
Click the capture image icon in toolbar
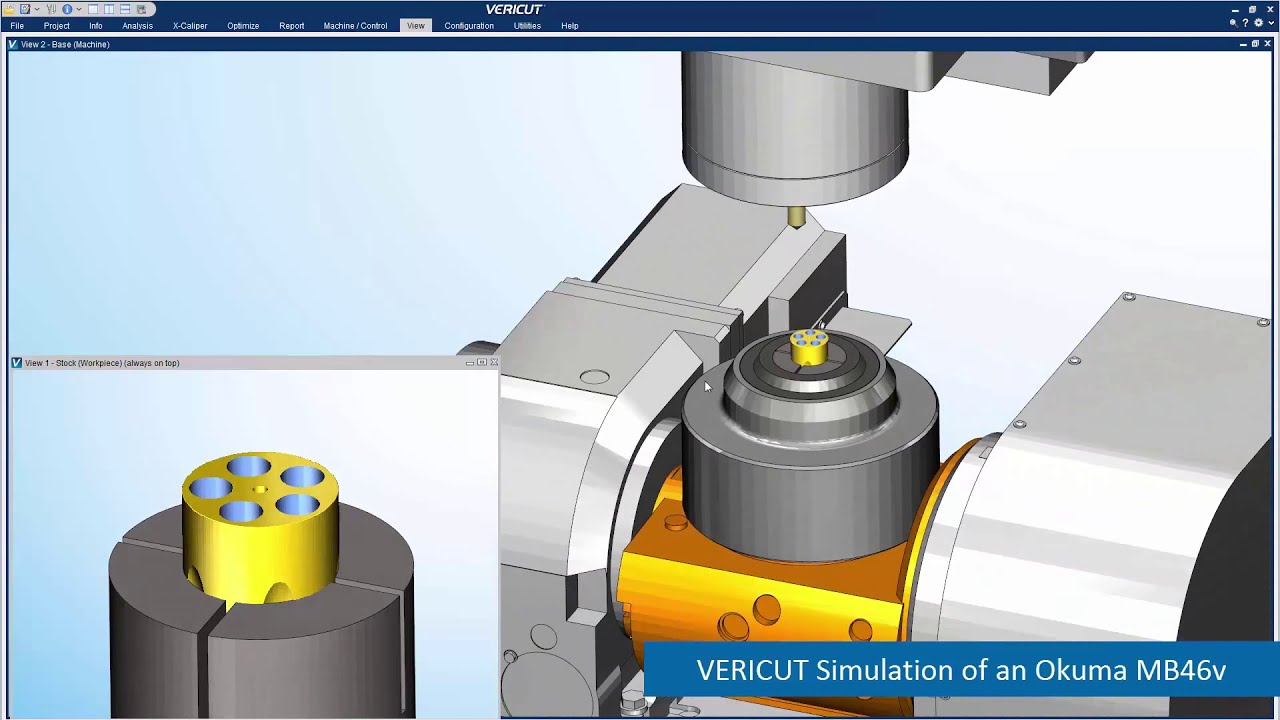[x=141, y=9]
